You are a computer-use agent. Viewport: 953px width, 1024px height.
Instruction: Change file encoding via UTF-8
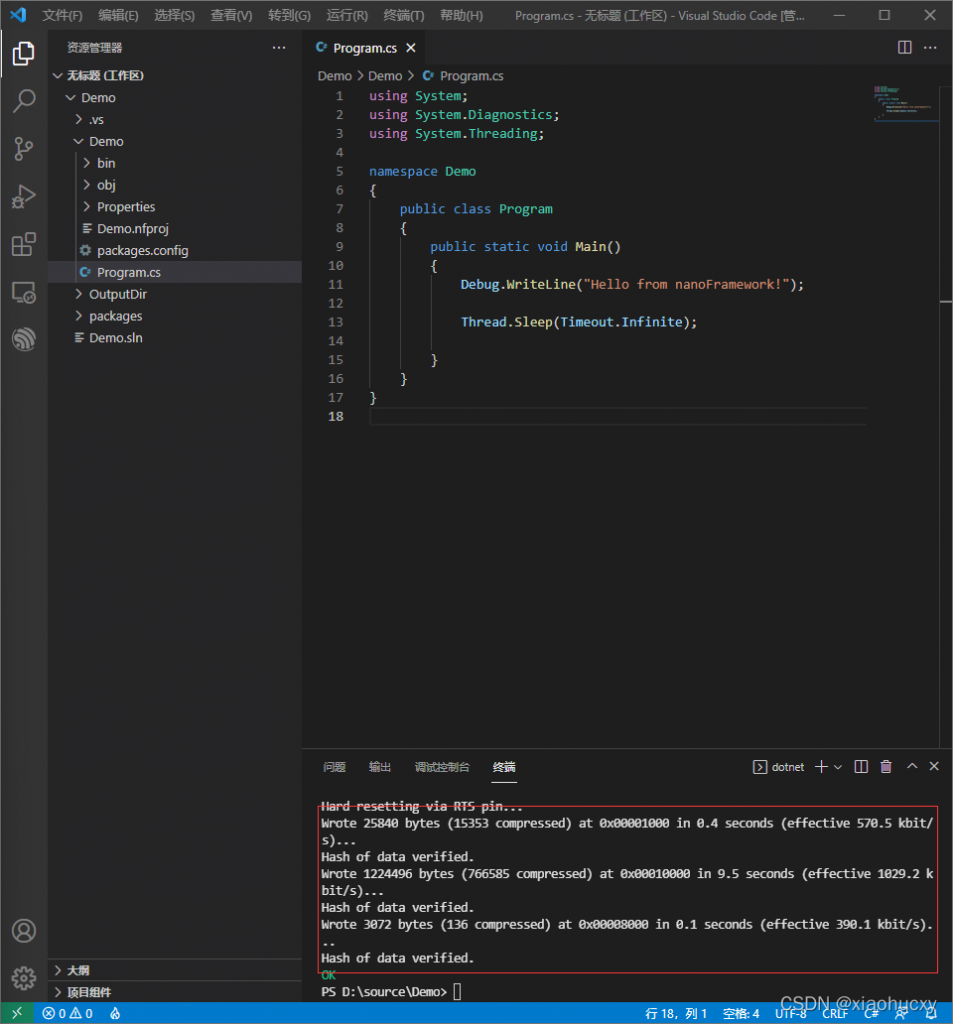[x=790, y=1013]
